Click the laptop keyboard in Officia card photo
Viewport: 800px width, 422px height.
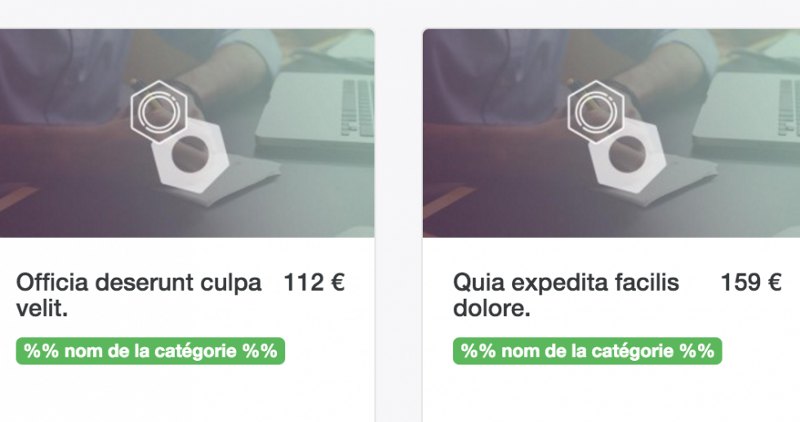(x=358, y=108)
